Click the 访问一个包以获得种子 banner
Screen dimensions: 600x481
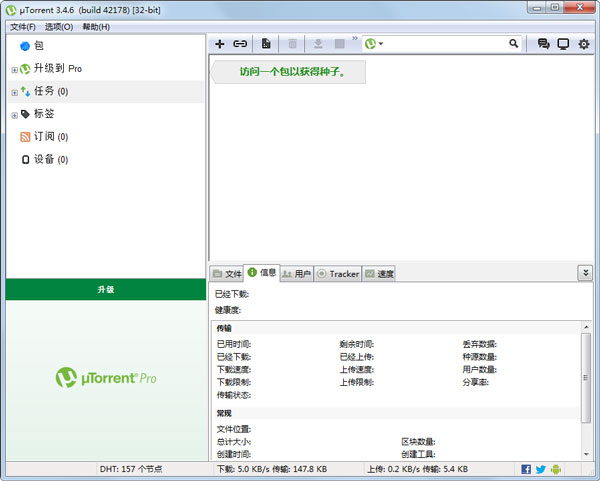(289, 72)
